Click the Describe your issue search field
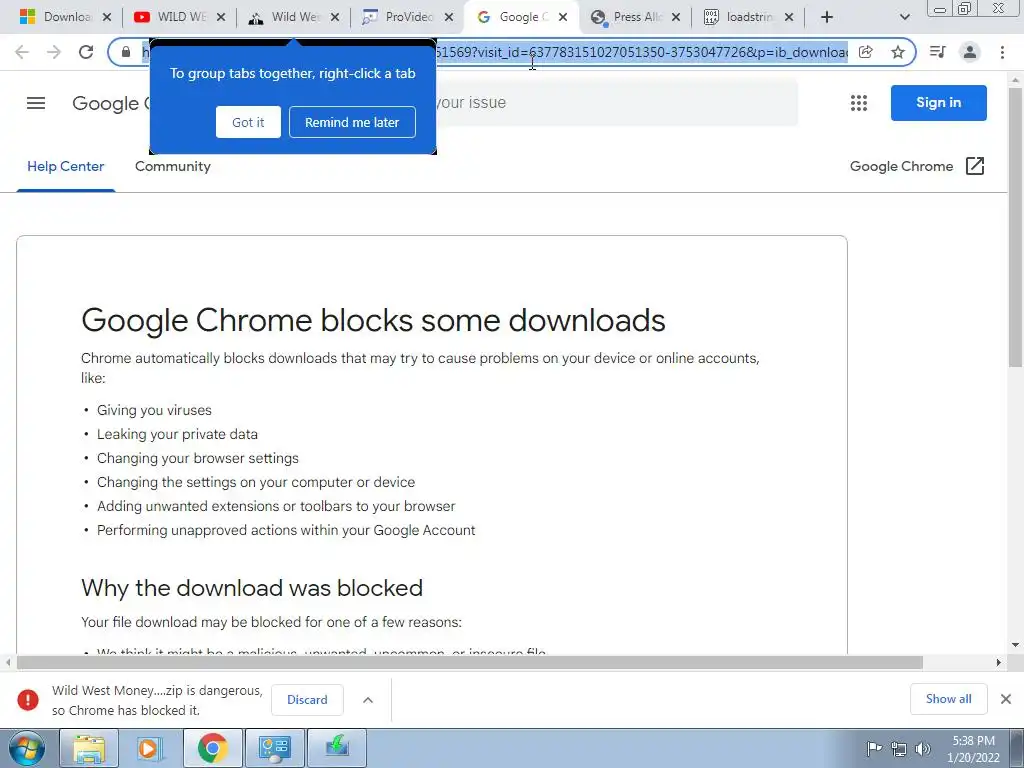Viewport: 1024px width, 768px height. tap(614, 103)
